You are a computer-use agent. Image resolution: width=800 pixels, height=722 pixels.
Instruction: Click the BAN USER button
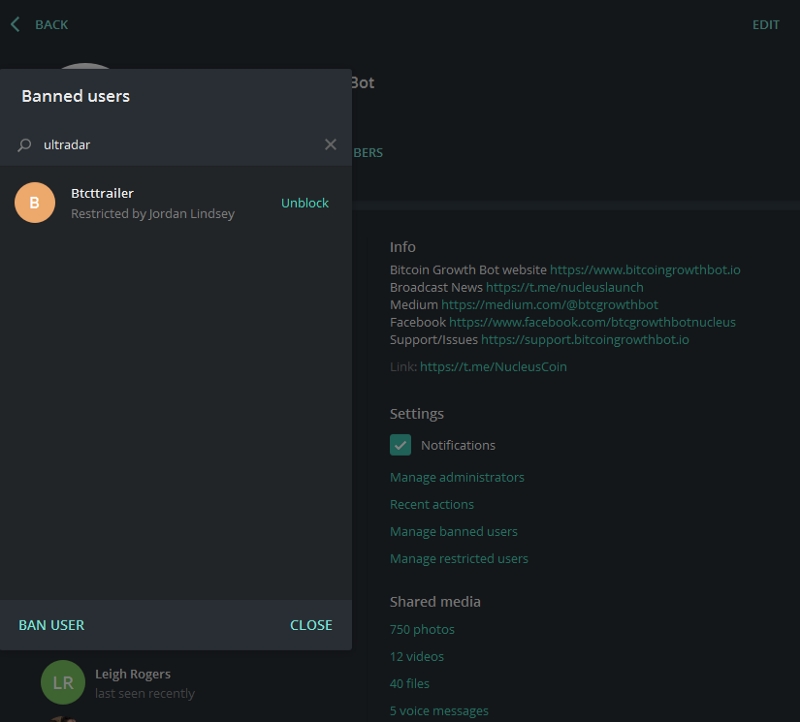coord(52,625)
